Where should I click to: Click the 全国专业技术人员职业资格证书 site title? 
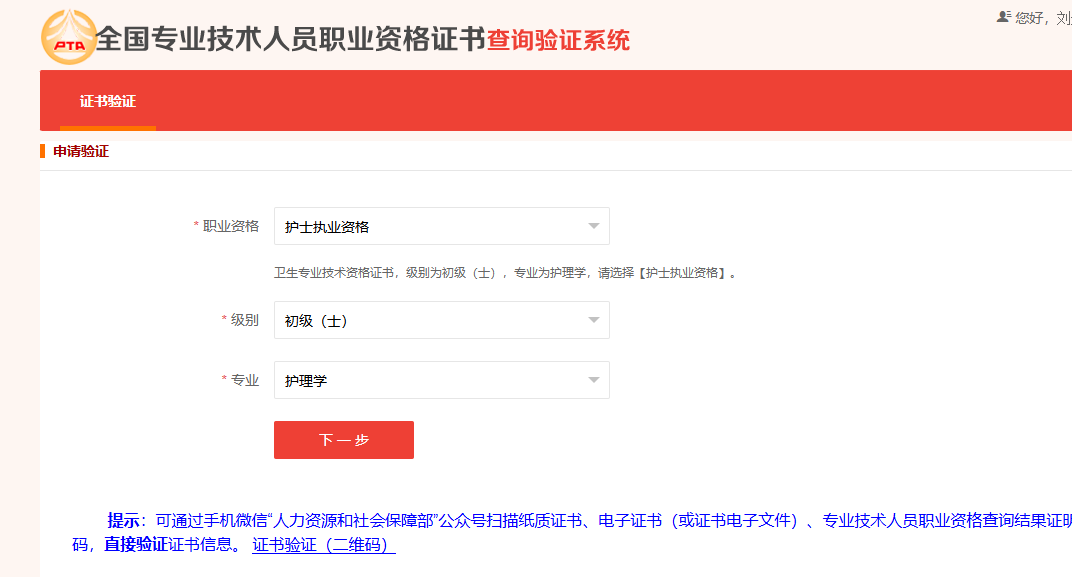point(291,39)
